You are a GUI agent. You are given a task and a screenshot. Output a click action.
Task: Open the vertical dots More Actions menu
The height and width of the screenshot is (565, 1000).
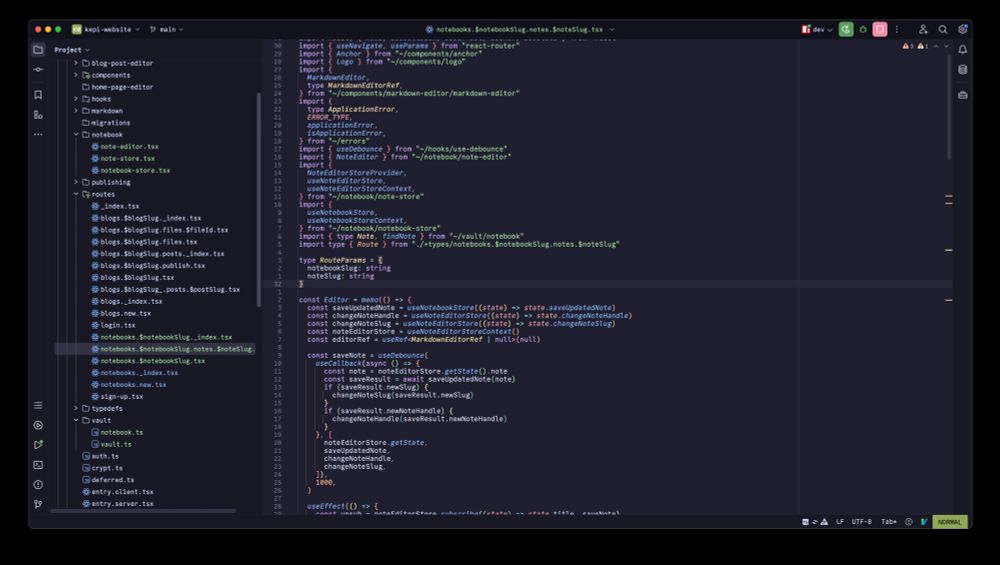pyautogui.click(x=897, y=29)
